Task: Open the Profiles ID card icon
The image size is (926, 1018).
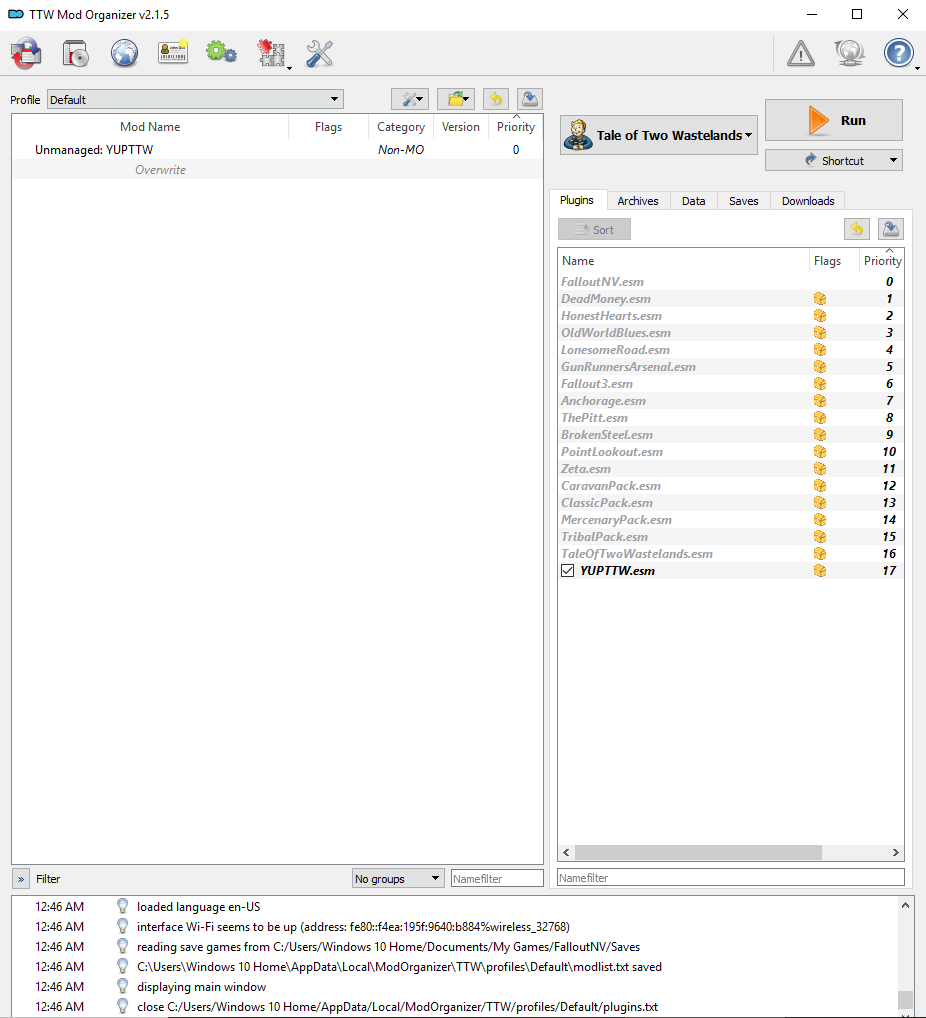Action: point(173,52)
